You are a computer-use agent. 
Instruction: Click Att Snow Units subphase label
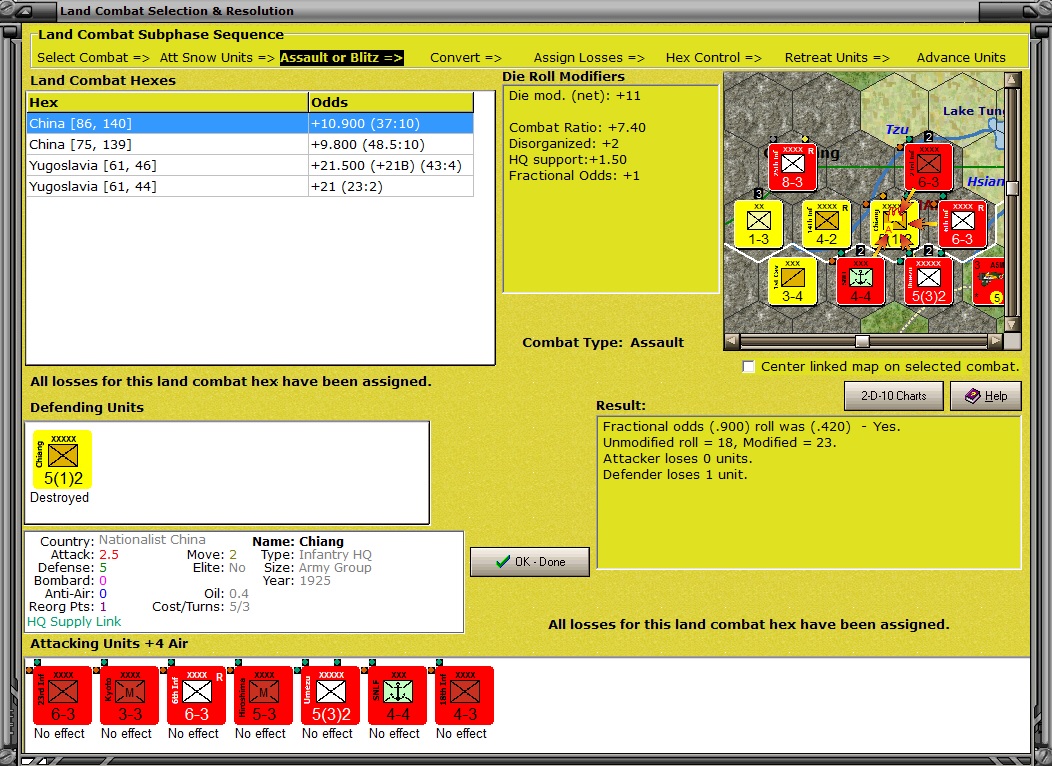(x=217, y=58)
